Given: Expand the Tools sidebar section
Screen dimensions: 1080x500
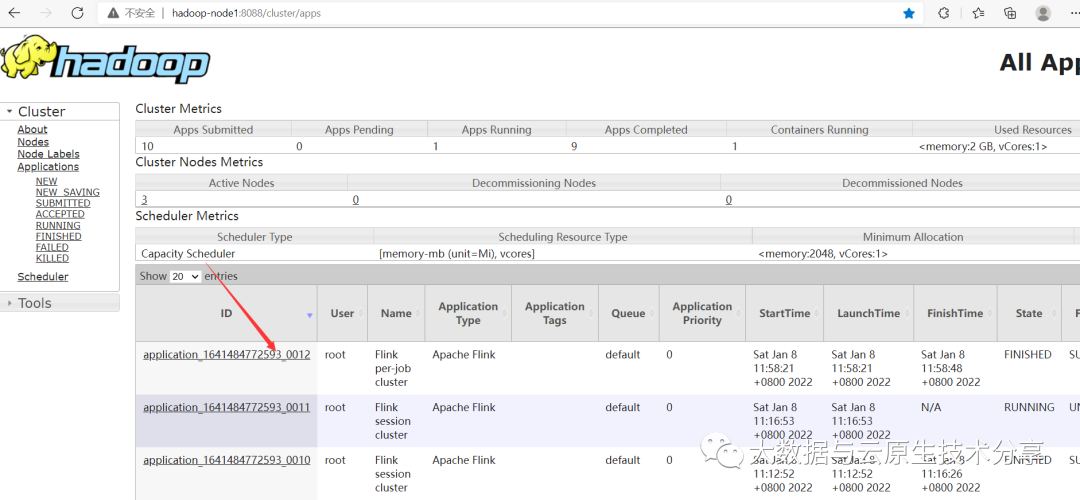Looking at the screenshot, I should (x=34, y=303).
